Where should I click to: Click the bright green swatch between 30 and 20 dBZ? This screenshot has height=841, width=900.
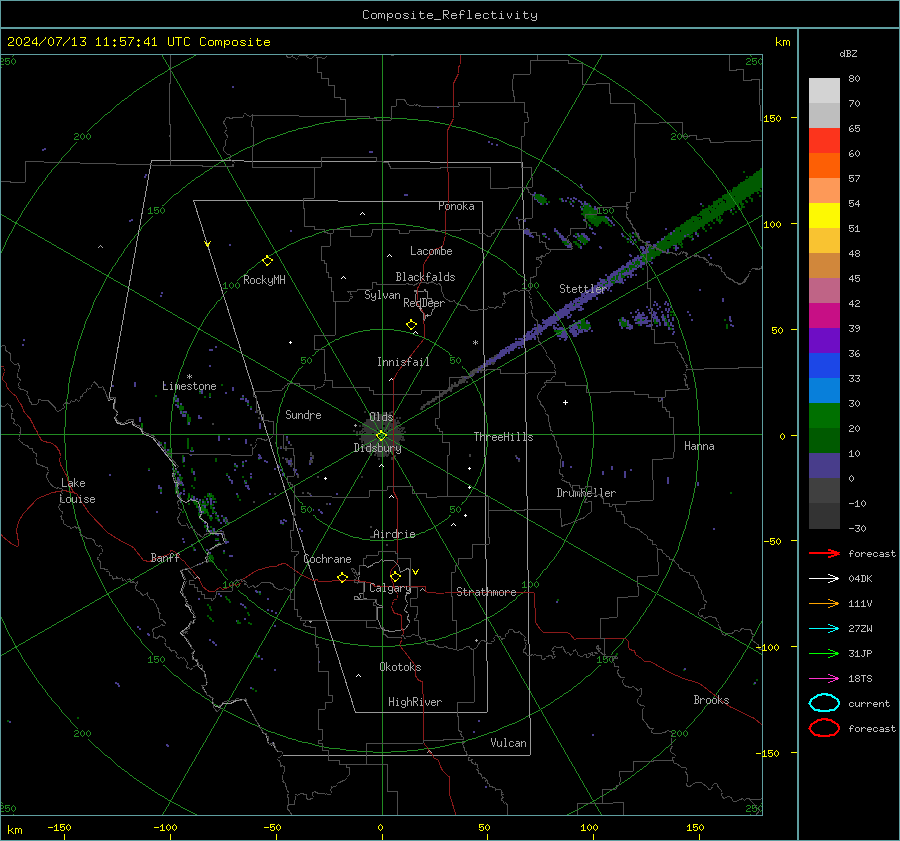click(824, 416)
